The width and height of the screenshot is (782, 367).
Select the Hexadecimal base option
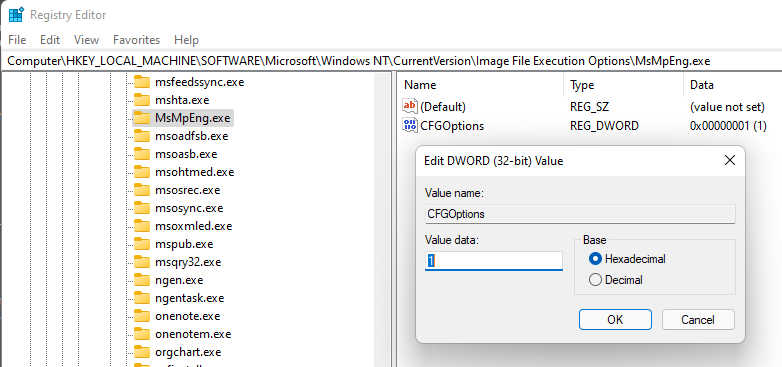pos(627,259)
